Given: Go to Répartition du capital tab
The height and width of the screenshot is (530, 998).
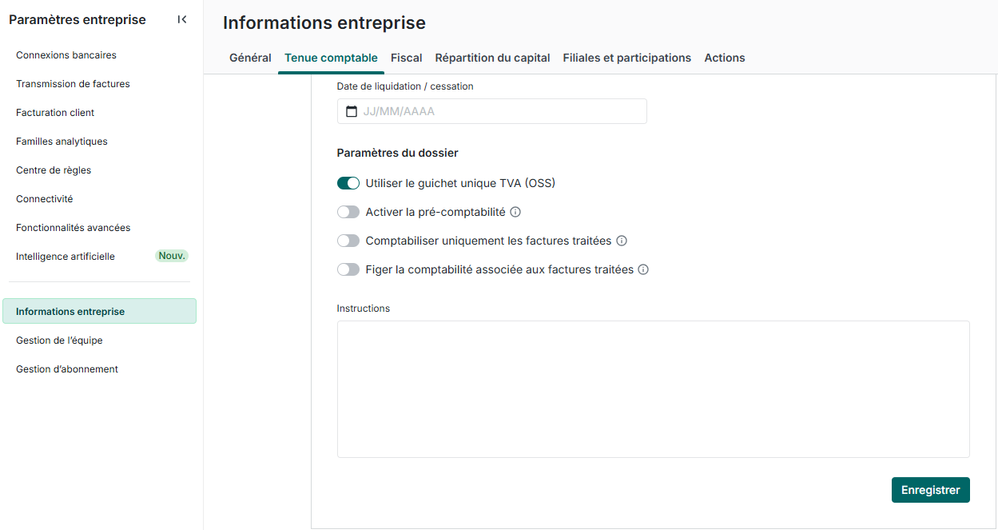Looking at the screenshot, I should pos(492,58).
